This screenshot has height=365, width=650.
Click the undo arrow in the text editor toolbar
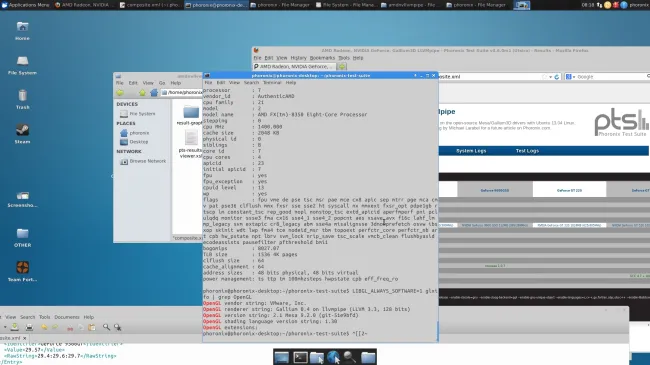[44, 327]
